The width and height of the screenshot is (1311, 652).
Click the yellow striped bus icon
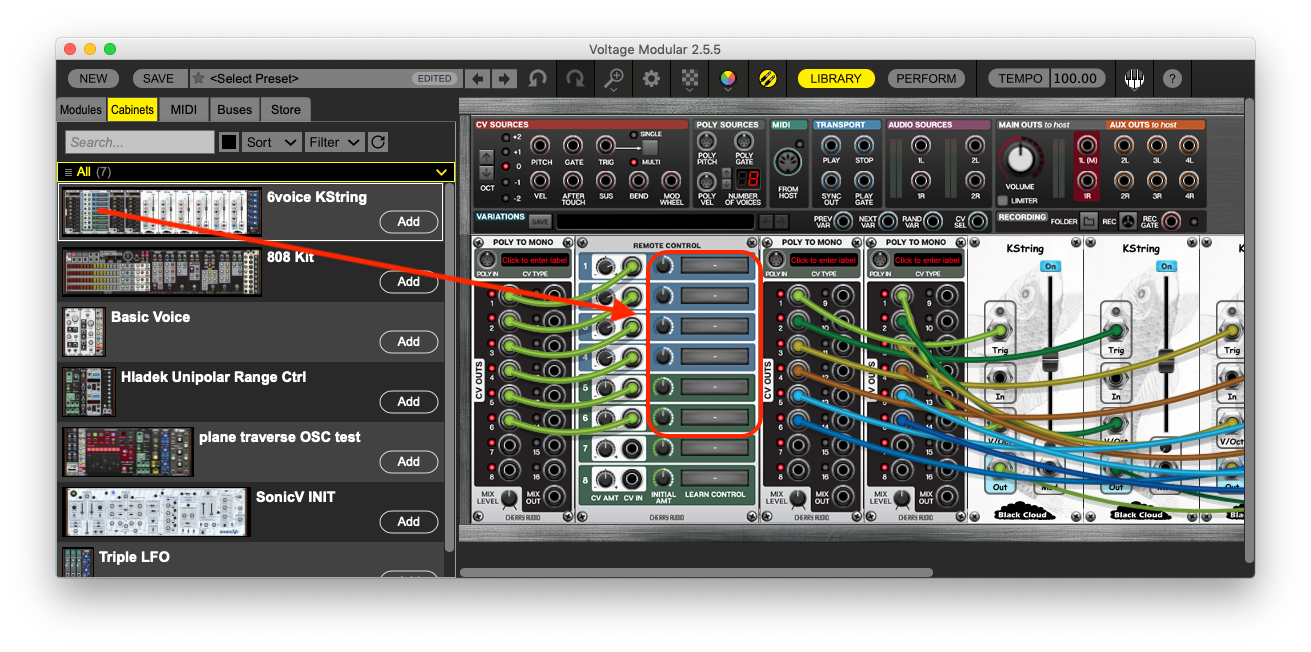[x=768, y=78]
